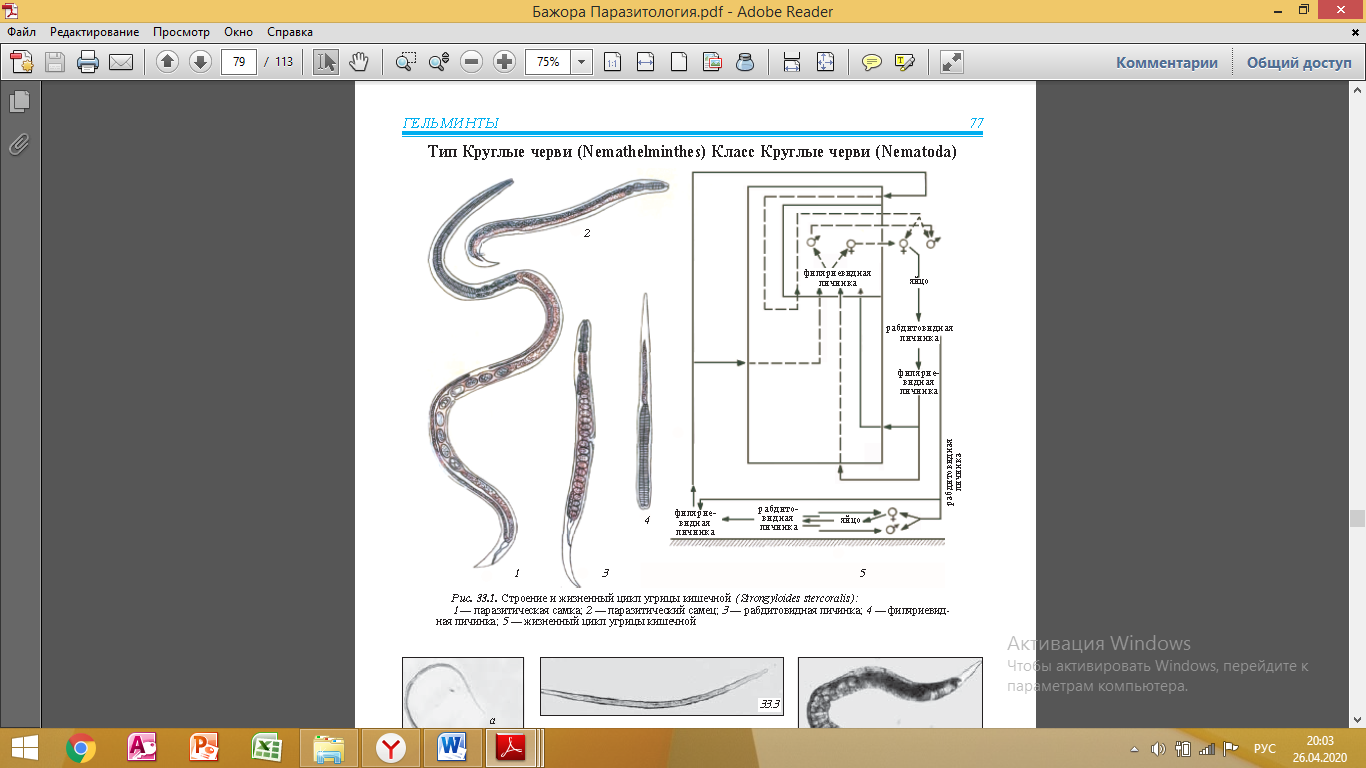The height and width of the screenshot is (768, 1366).
Task: Open File Explorer from the taskbar
Action: tap(328, 747)
